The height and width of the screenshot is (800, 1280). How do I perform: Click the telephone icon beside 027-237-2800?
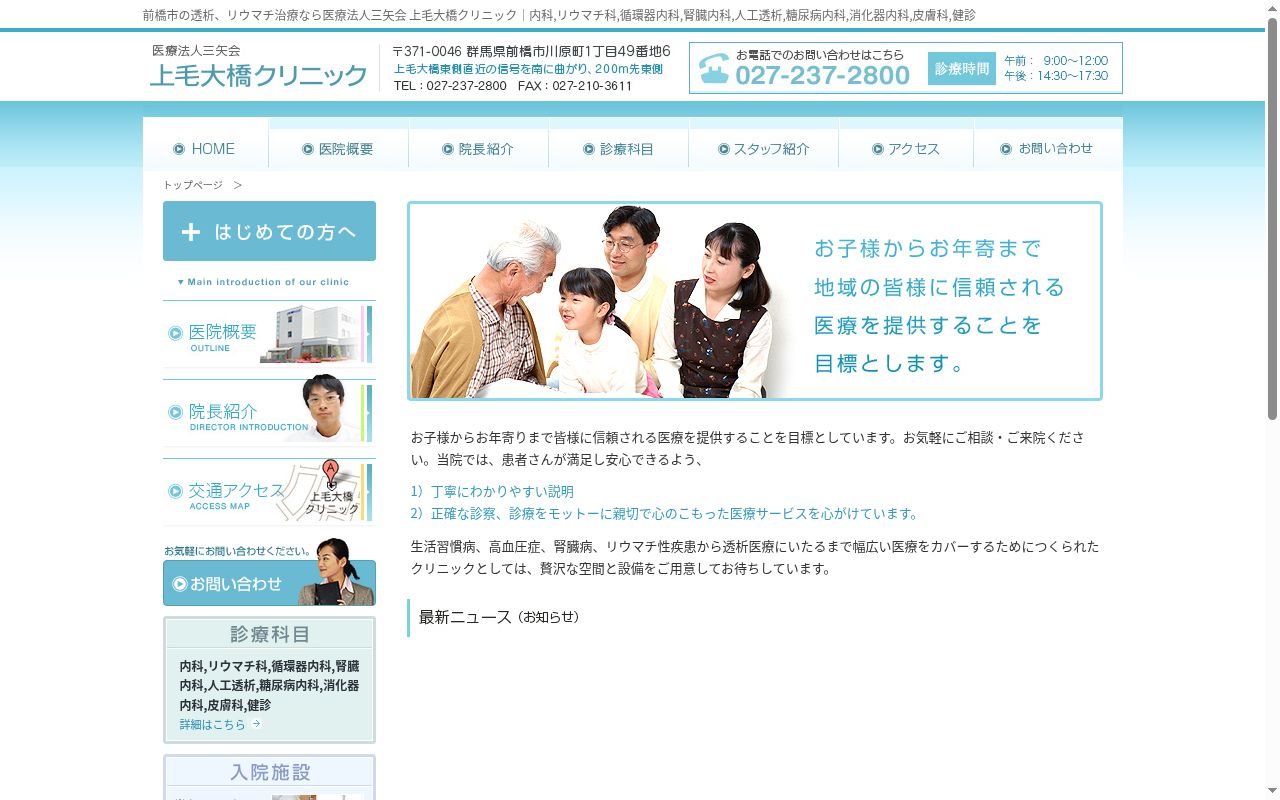pyautogui.click(x=714, y=68)
